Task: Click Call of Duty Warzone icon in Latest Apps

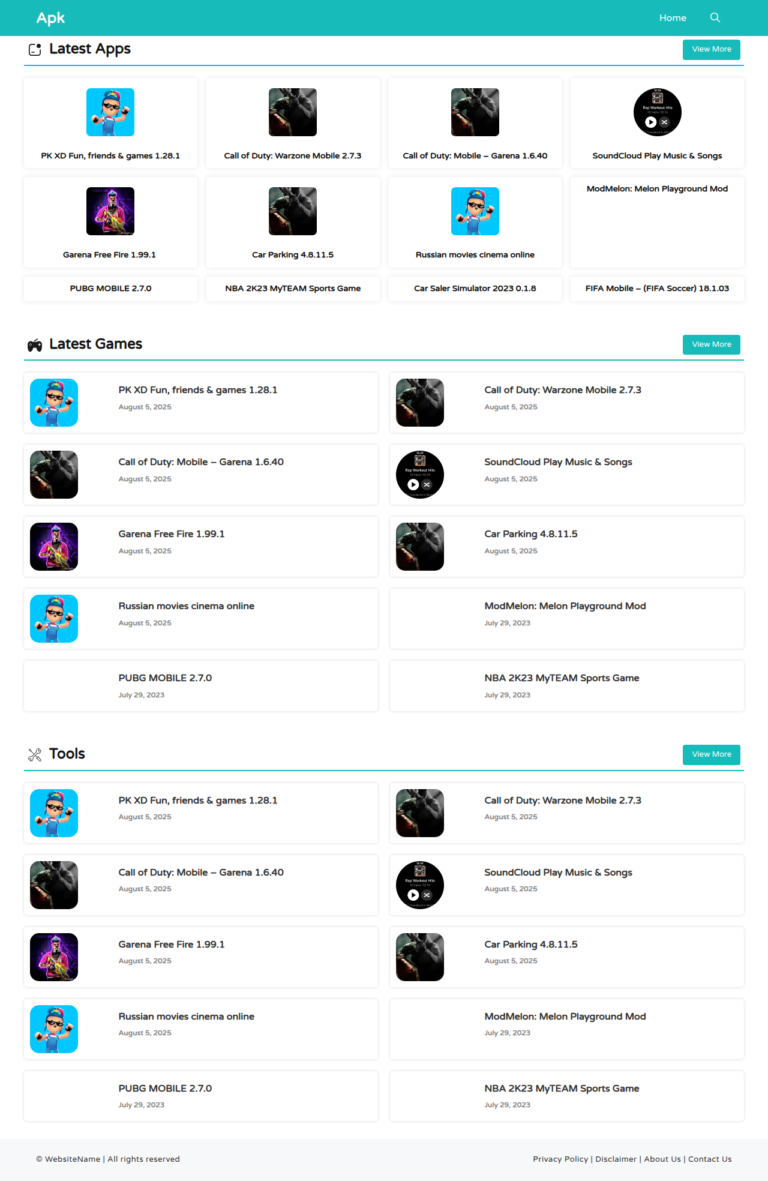Action: [292, 112]
